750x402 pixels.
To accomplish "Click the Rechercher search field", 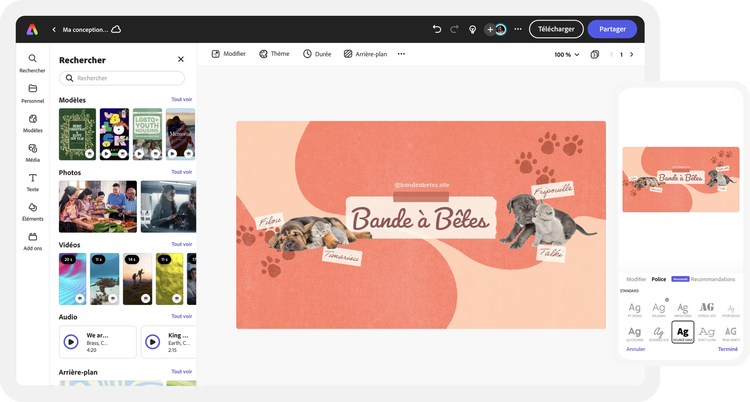I will (x=122, y=78).
